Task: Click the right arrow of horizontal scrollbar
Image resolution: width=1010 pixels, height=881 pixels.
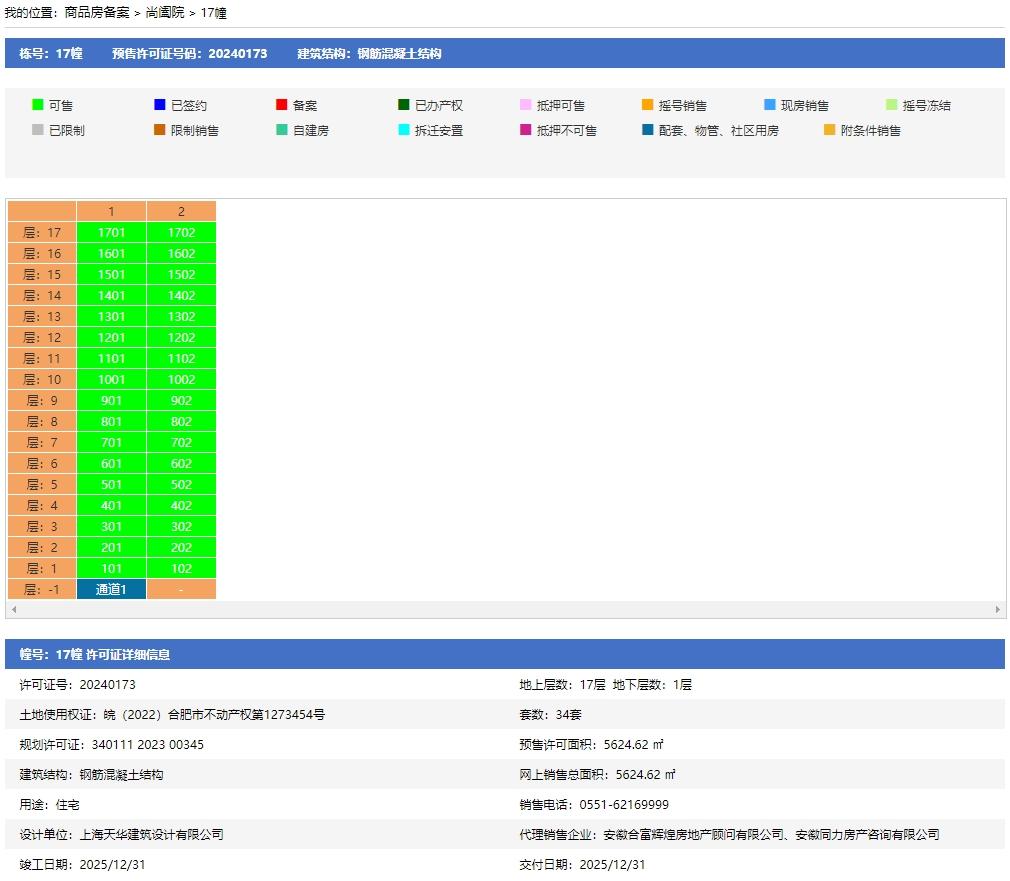Action: [998, 609]
